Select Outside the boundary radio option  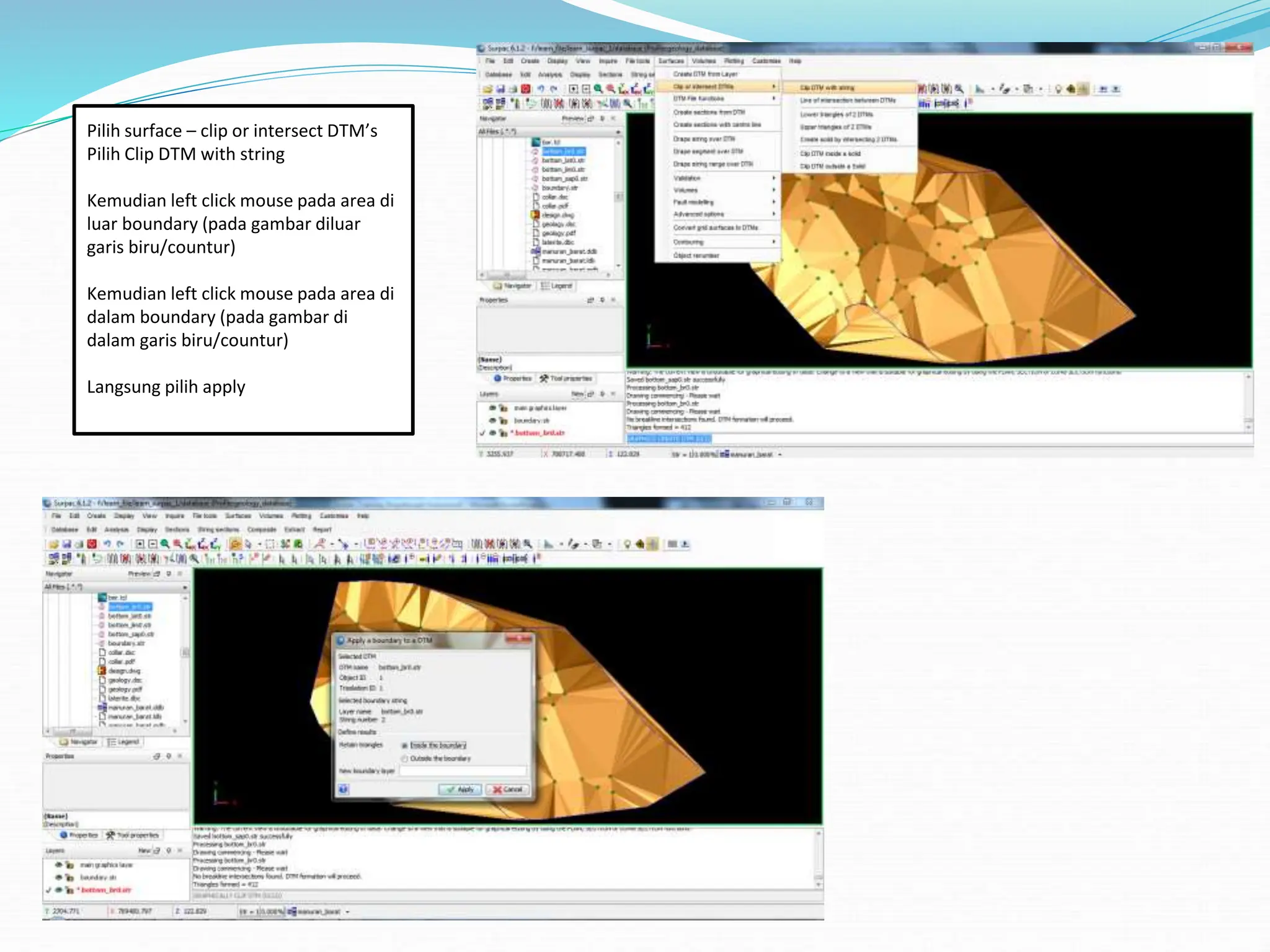[x=405, y=759]
